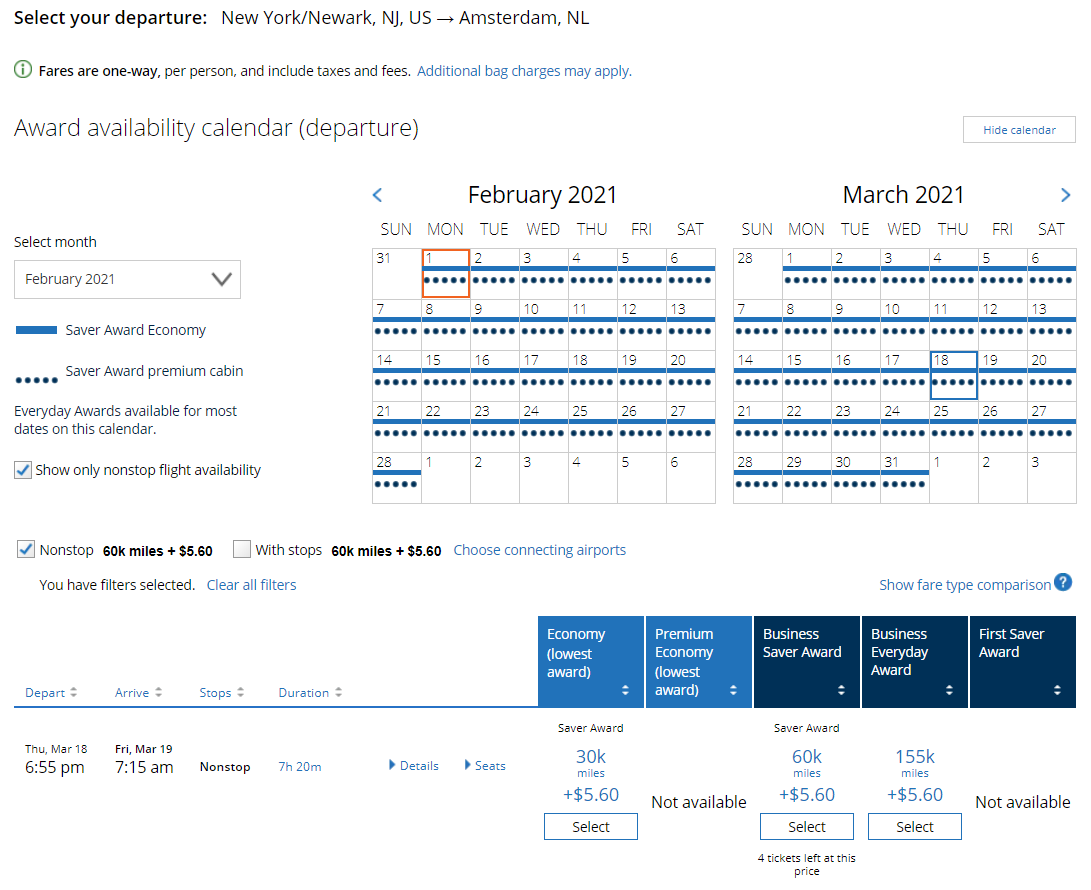Image resolution: width=1091 pixels, height=890 pixels.
Task: Sort flights by the Stops column icon
Action: tap(242, 692)
